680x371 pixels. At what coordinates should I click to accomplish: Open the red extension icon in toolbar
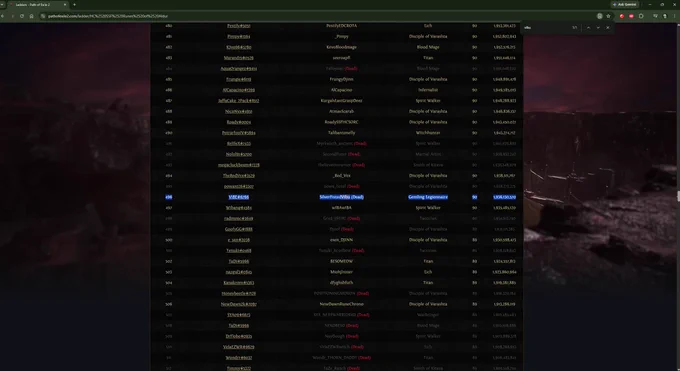621,16
